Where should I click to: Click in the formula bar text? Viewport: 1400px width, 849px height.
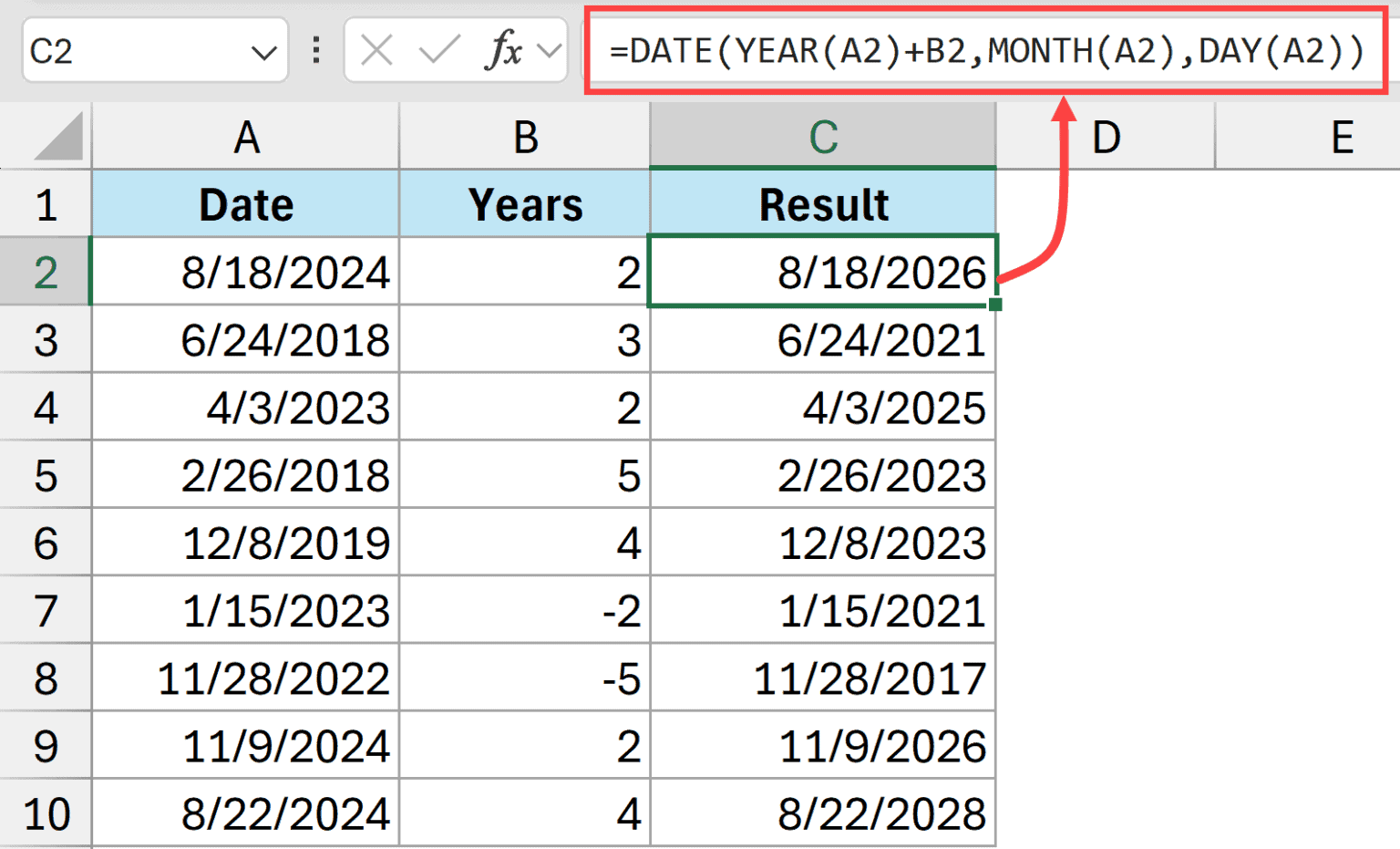(984, 51)
